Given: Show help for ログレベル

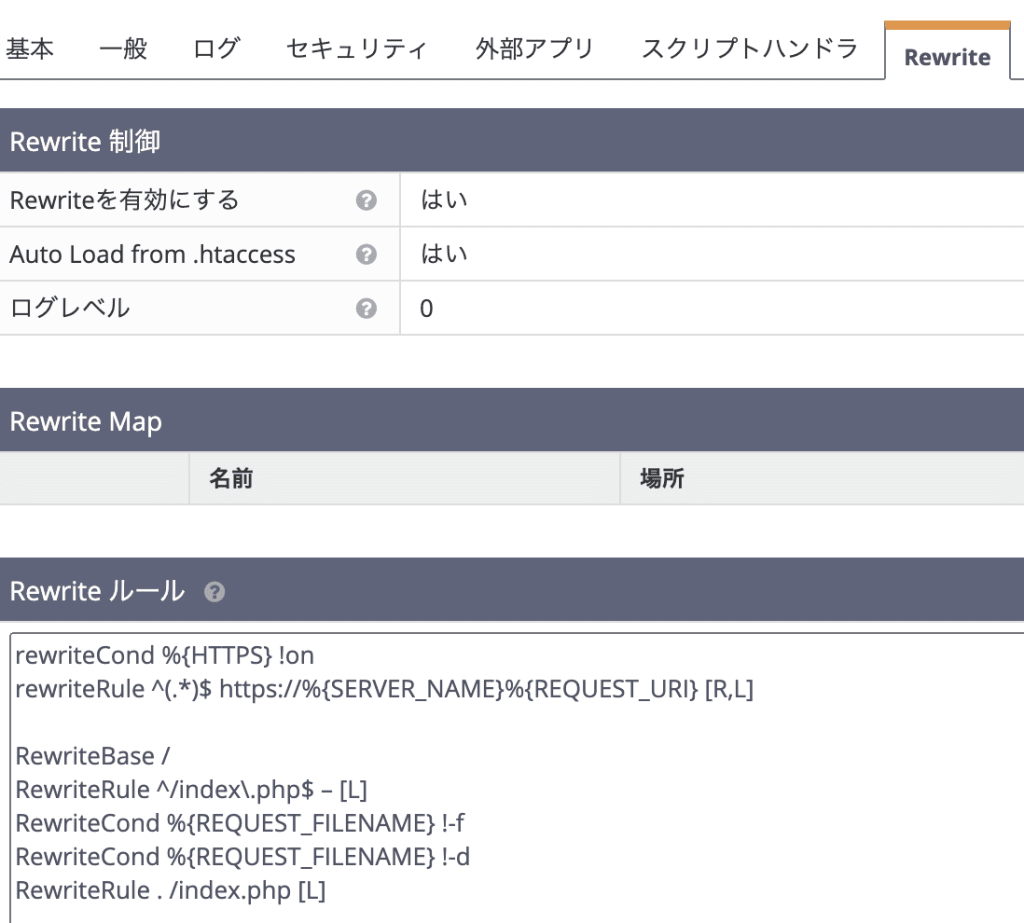Looking at the screenshot, I should [x=366, y=308].
